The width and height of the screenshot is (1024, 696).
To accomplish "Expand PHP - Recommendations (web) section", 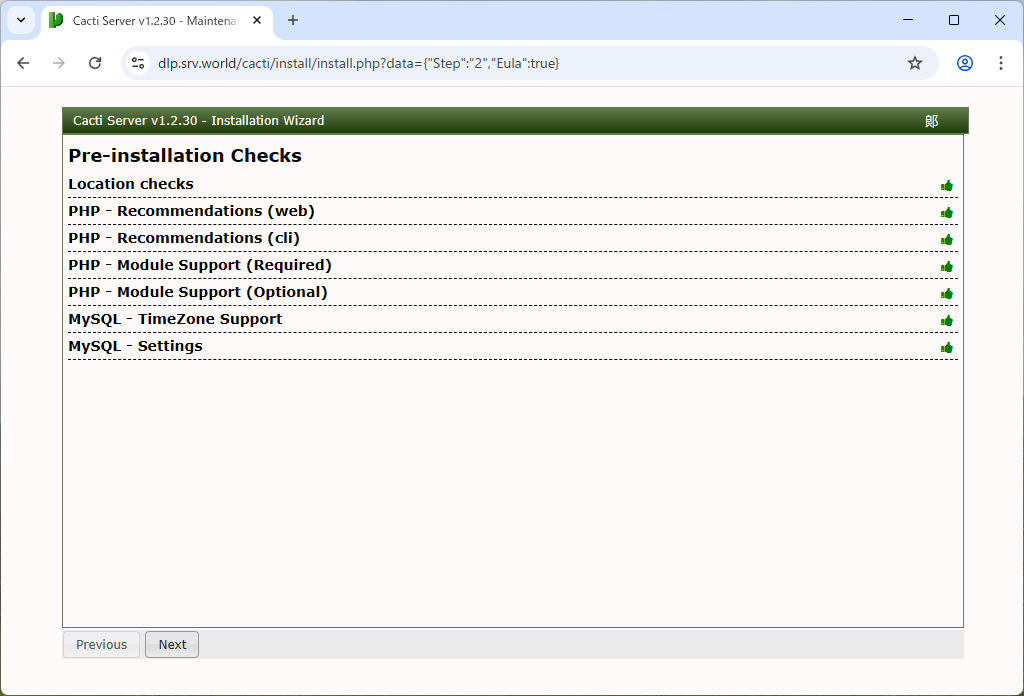I will point(191,211).
